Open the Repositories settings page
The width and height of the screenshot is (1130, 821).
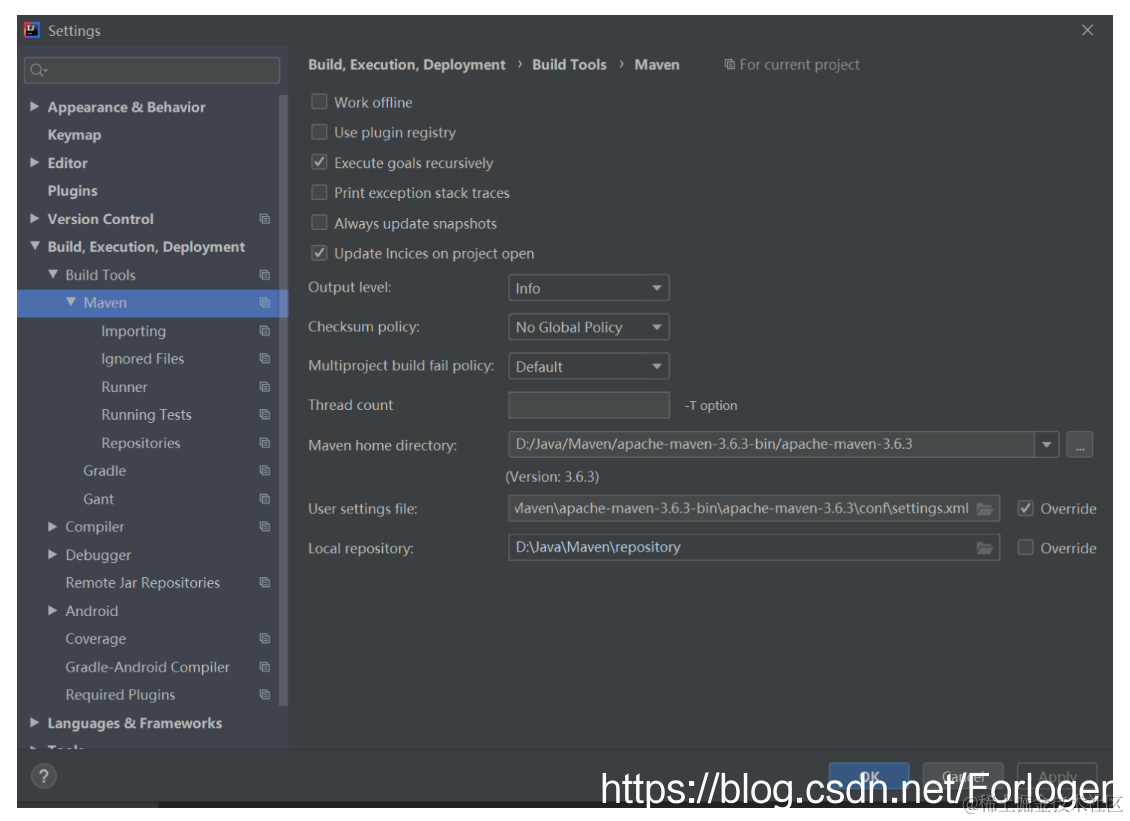(141, 443)
